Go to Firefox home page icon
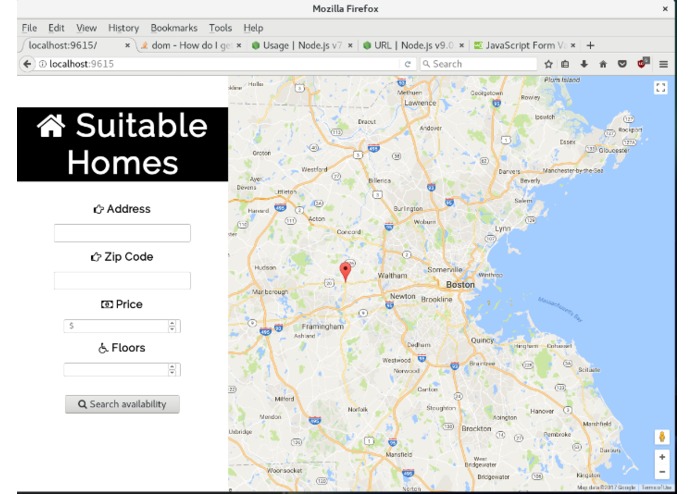This screenshot has height=494, width=695. click(x=603, y=64)
